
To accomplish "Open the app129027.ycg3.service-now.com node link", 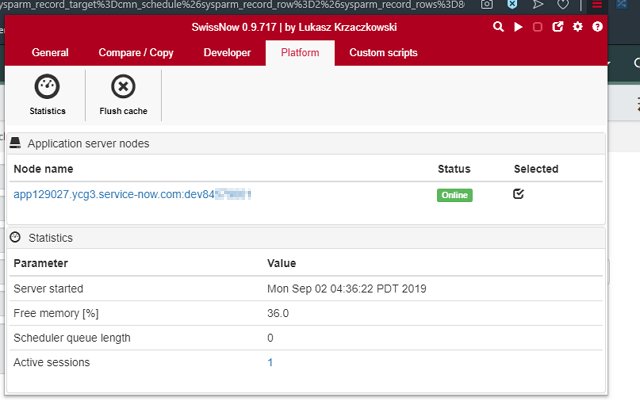I will (x=132, y=194).
